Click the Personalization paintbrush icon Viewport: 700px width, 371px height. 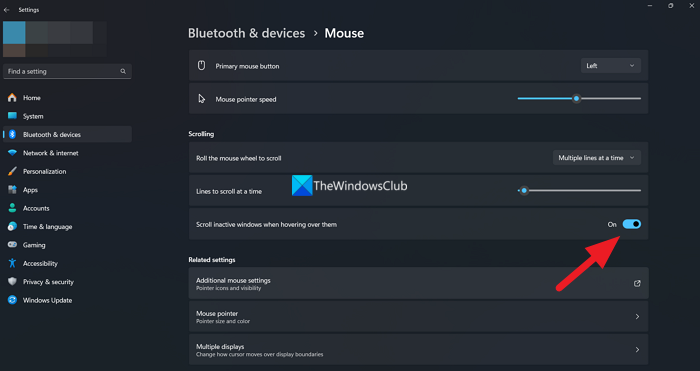(x=12, y=171)
